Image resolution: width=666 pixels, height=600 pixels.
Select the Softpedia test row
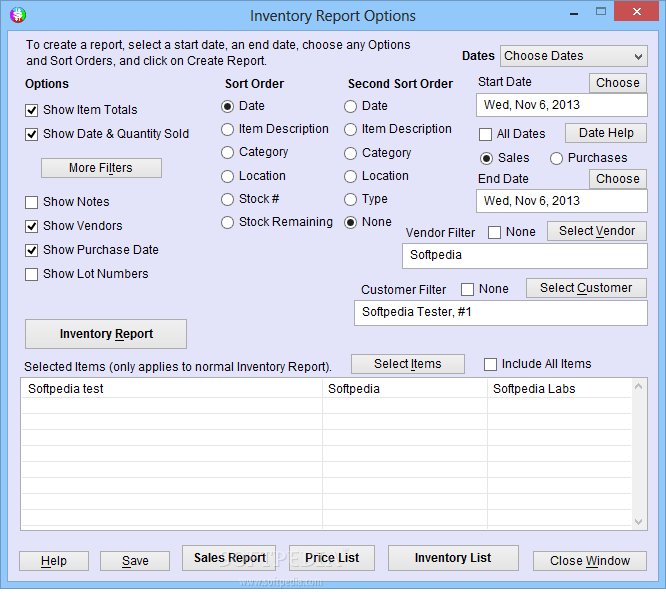pyautogui.click(x=326, y=389)
